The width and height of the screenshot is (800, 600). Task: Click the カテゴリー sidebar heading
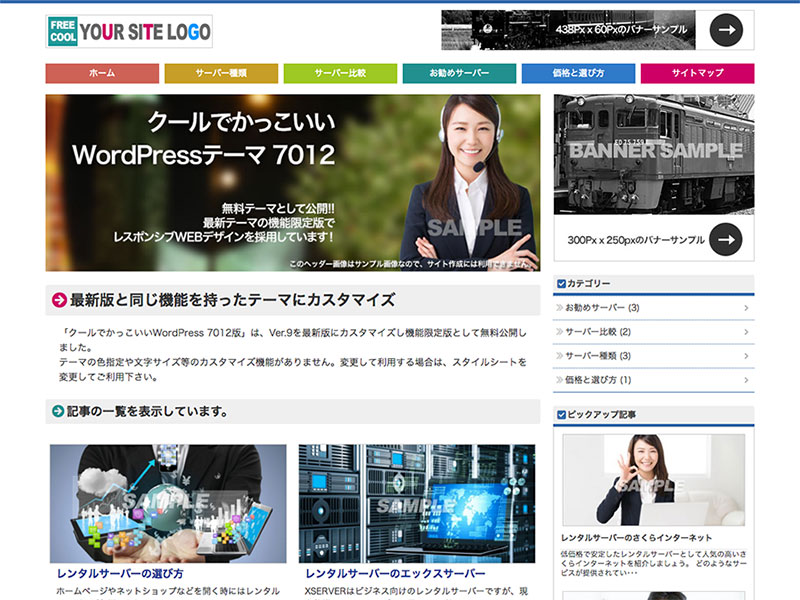(x=589, y=284)
